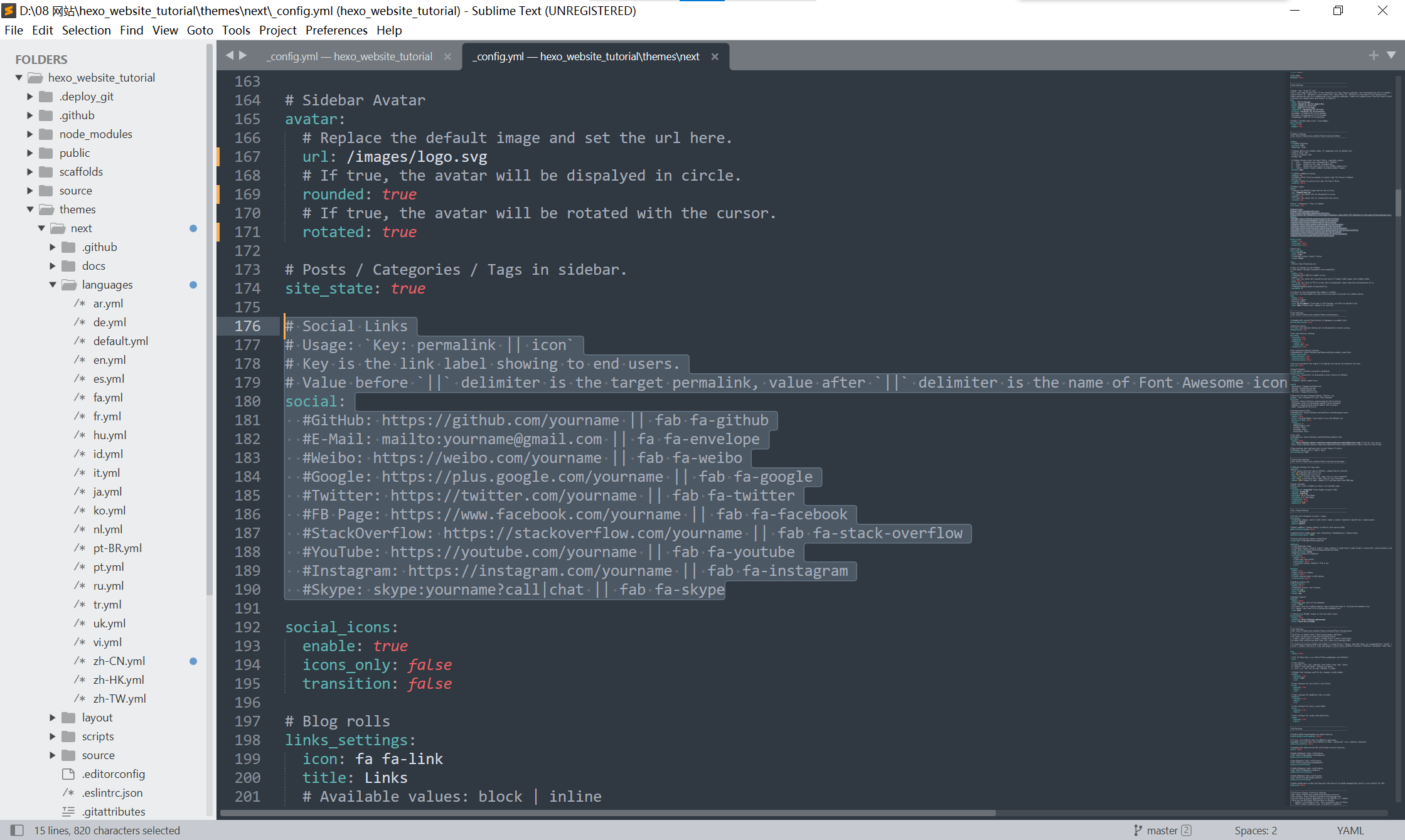This screenshot has width=1405, height=840.
Task: Go to next tab with right arrow
Action: tap(243, 56)
